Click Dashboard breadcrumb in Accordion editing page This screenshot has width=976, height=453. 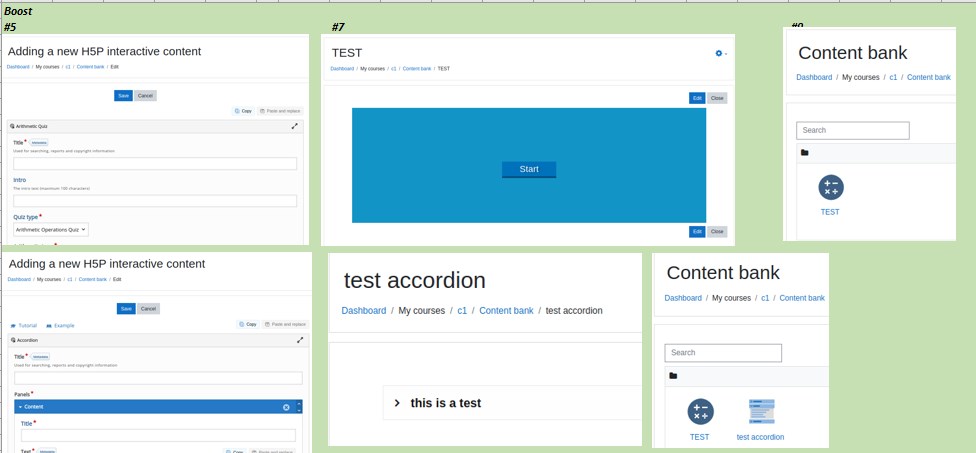(19, 279)
